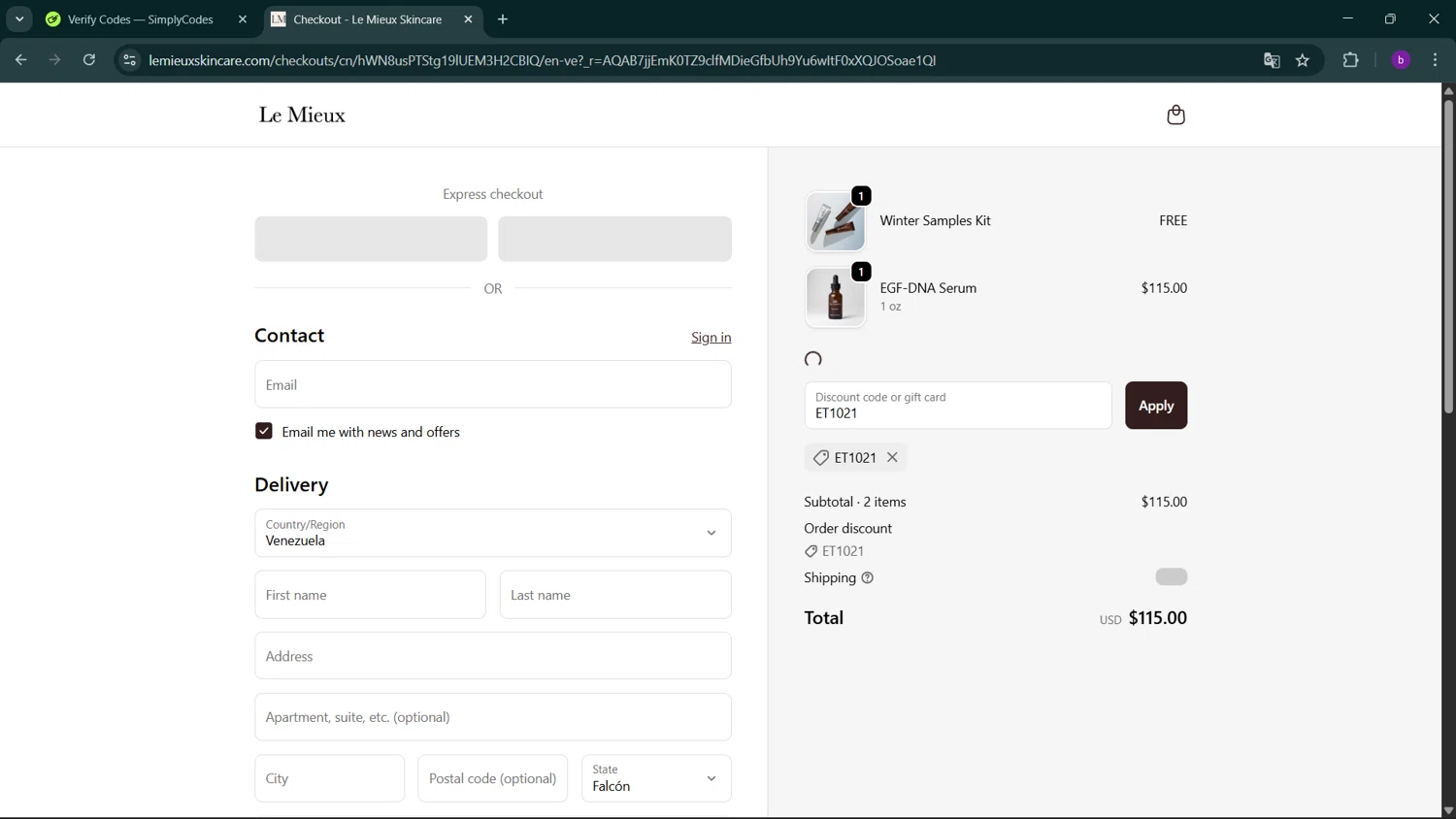This screenshot has width=1456, height=819.
Task: Click the Email input field
Action: click(x=493, y=384)
